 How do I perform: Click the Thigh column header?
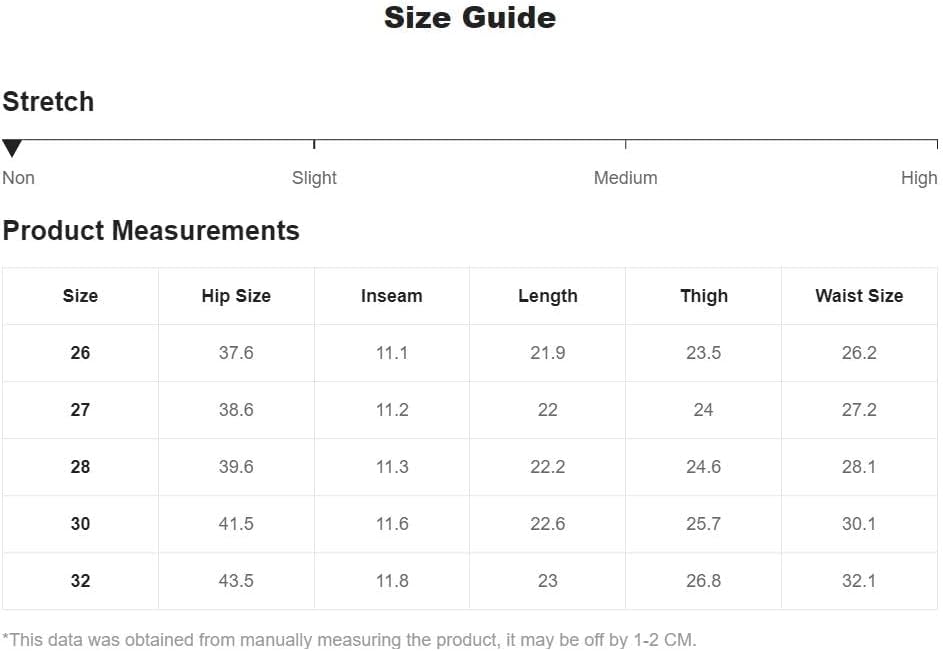click(x=704, y=296)
